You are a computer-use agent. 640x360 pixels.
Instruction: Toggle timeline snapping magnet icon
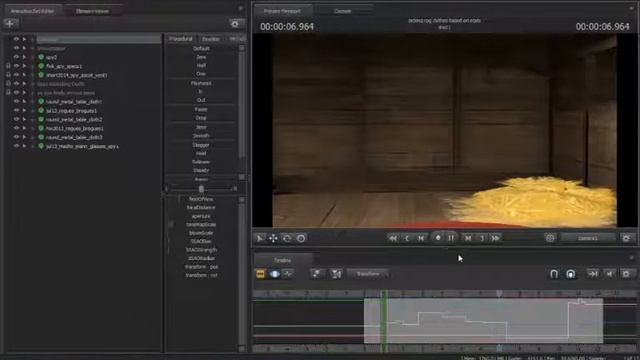pyautogui.click(x=554, y=274)
